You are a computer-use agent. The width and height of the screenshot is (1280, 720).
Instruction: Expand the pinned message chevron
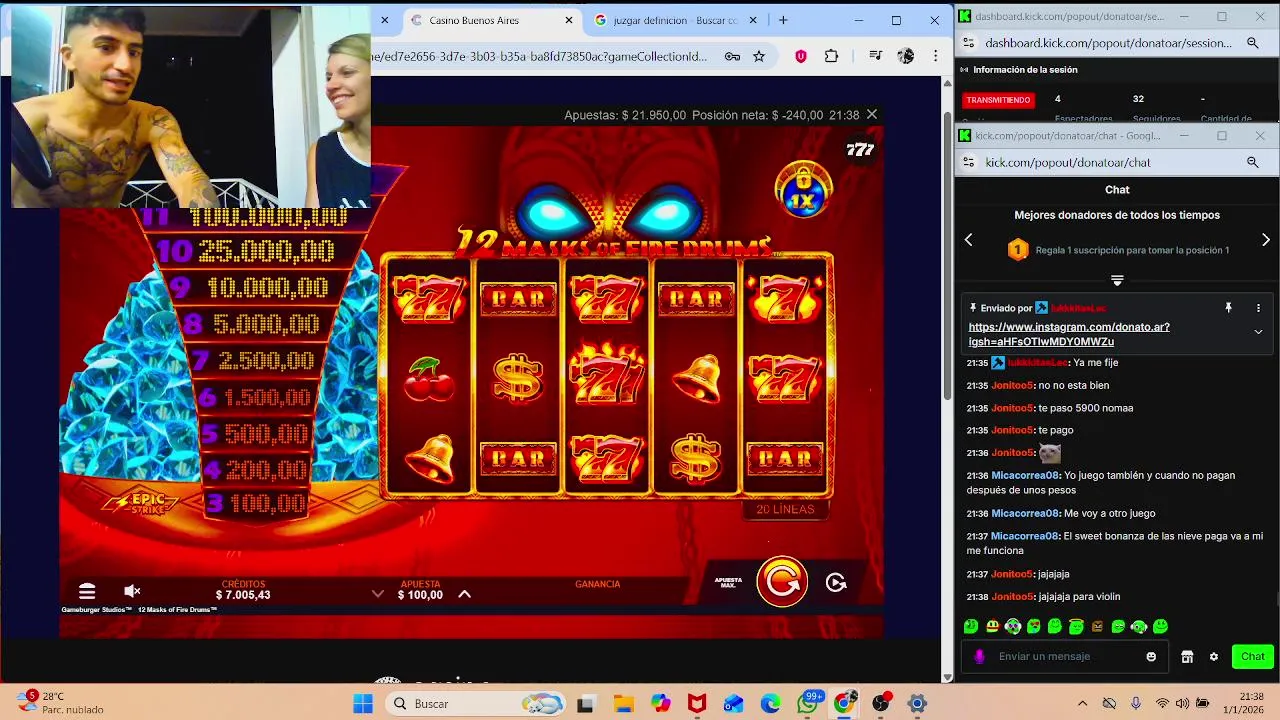1258,332
